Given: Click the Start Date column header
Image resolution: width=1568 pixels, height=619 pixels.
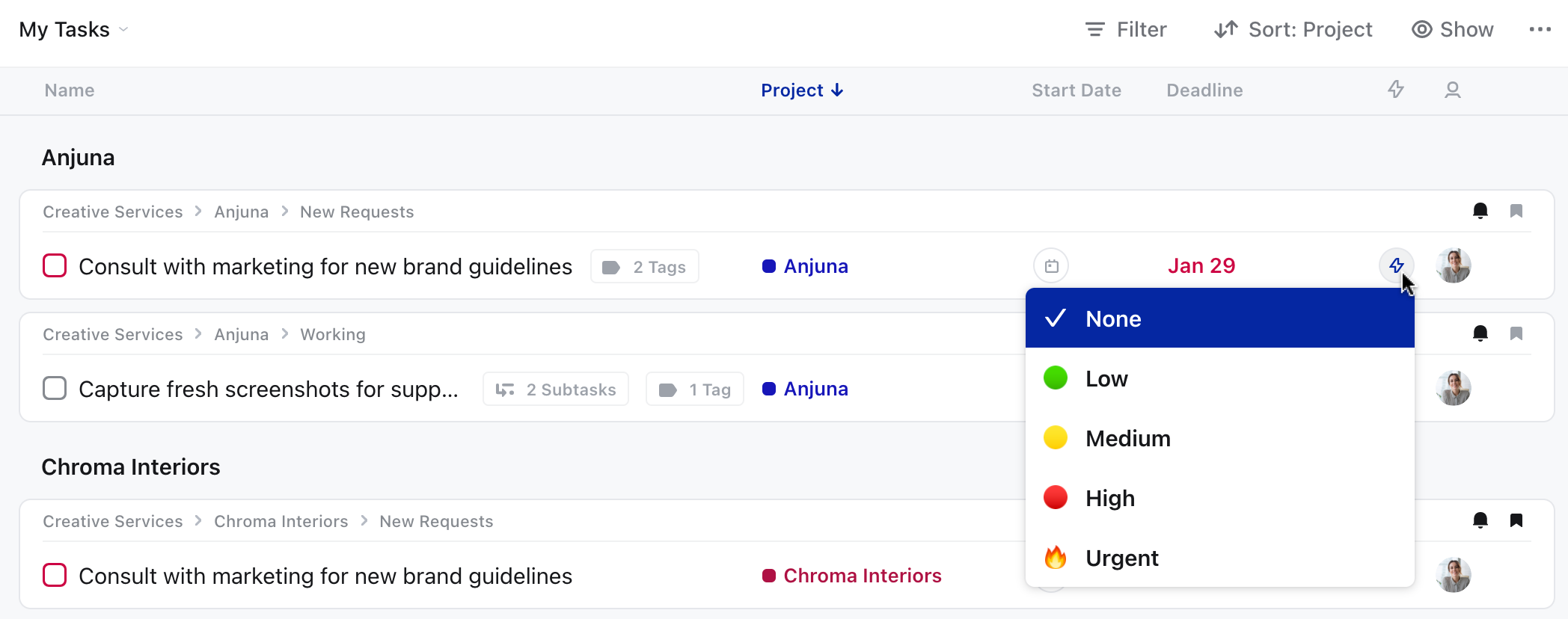Looking at the screenshot, I should point(1076,90).
